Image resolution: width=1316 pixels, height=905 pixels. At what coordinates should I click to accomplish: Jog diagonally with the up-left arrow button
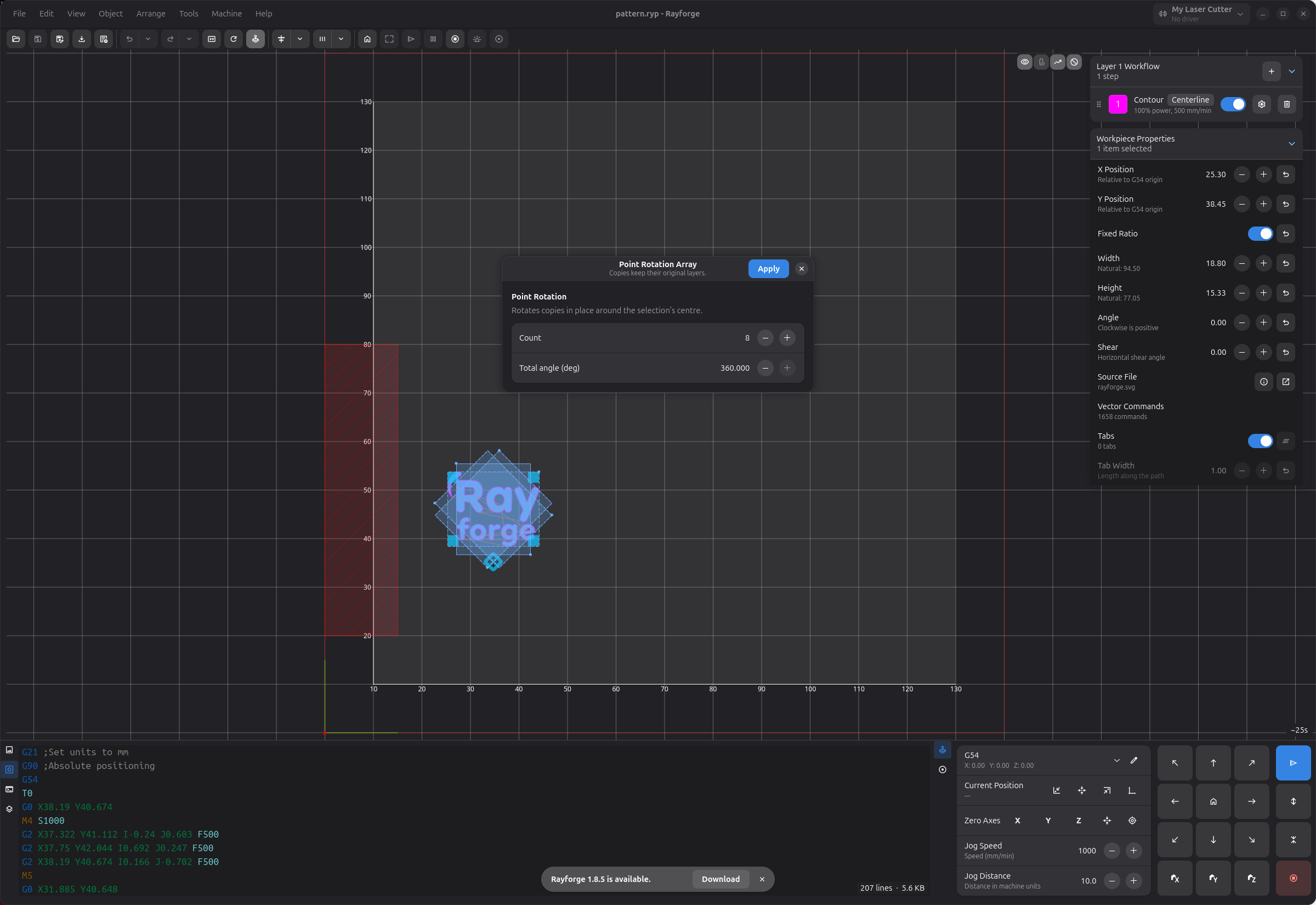point(1175,763)
